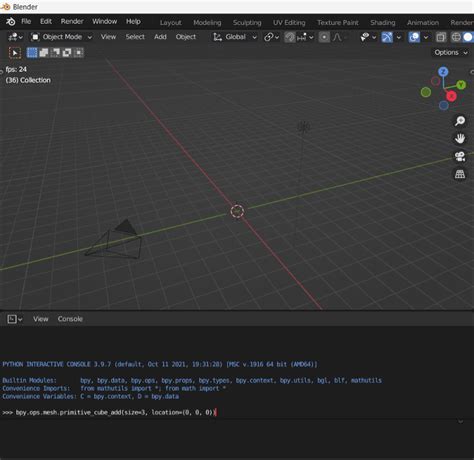The width and height of the screenshot is (474, 460).
Task: Open the Window menu
Action: tap(105, 21)
